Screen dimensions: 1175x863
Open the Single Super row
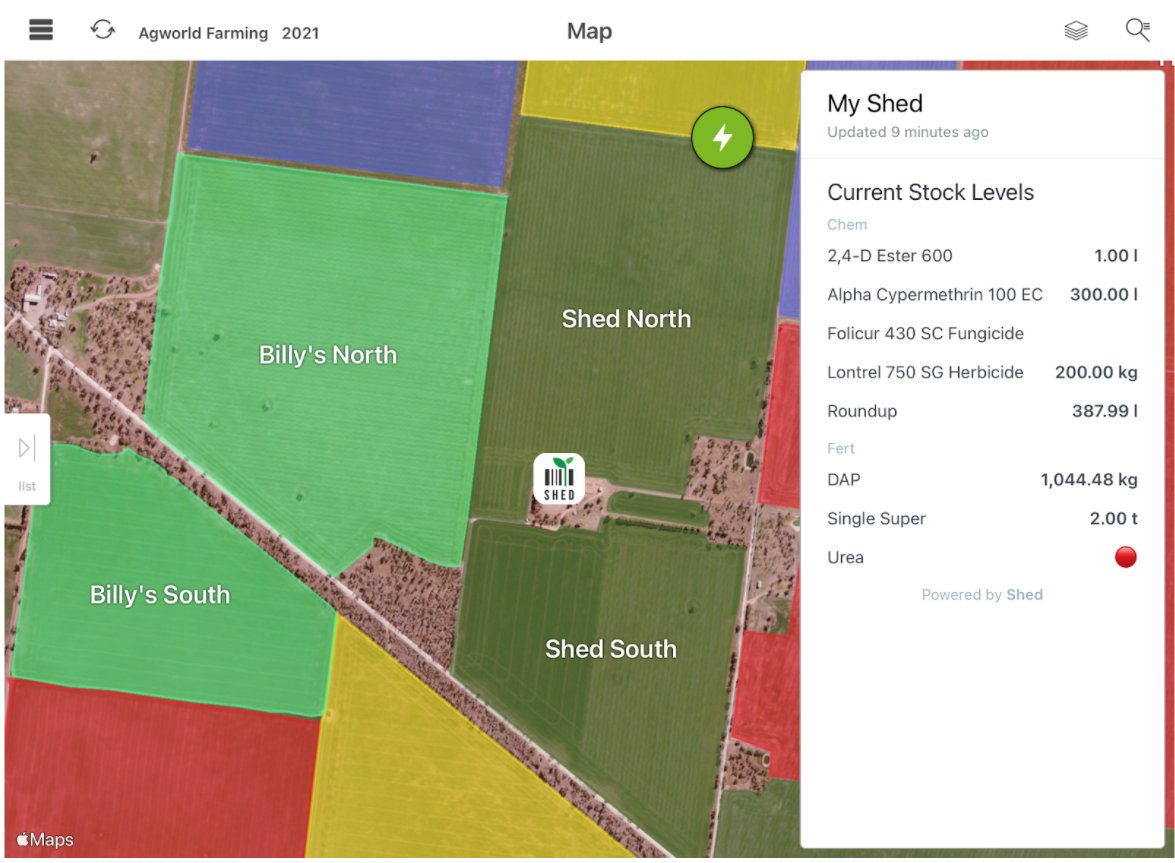tap(982, 518)
